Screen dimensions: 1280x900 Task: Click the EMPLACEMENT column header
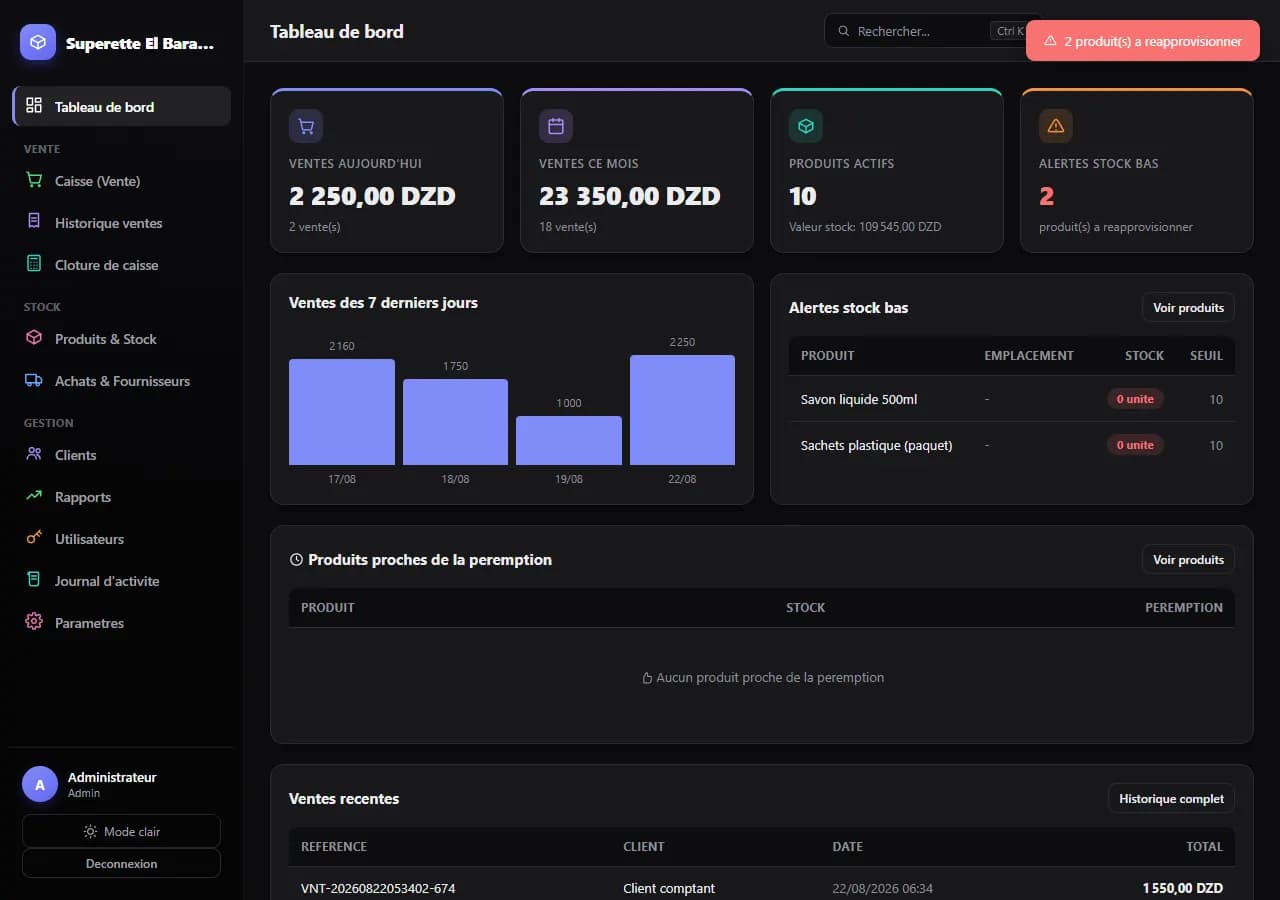tap(1029, 355)
